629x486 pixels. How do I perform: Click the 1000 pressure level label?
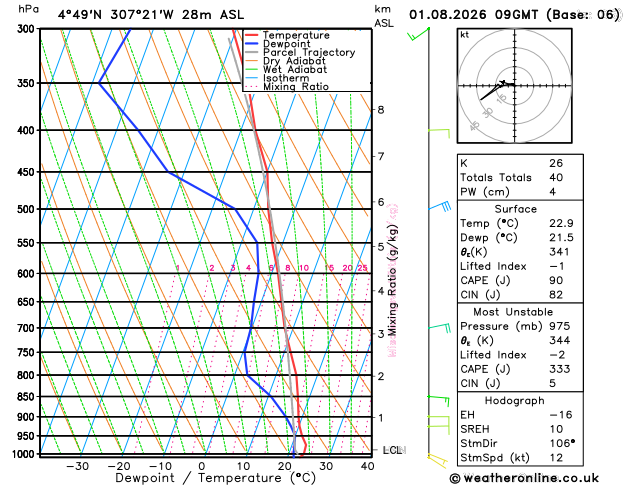tap(24, 454)
